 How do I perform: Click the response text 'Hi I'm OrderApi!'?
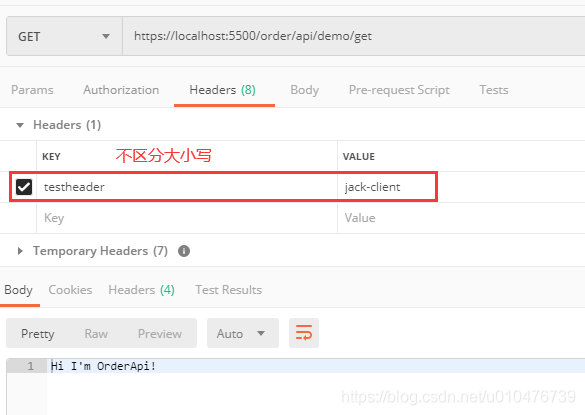(103, 366)
